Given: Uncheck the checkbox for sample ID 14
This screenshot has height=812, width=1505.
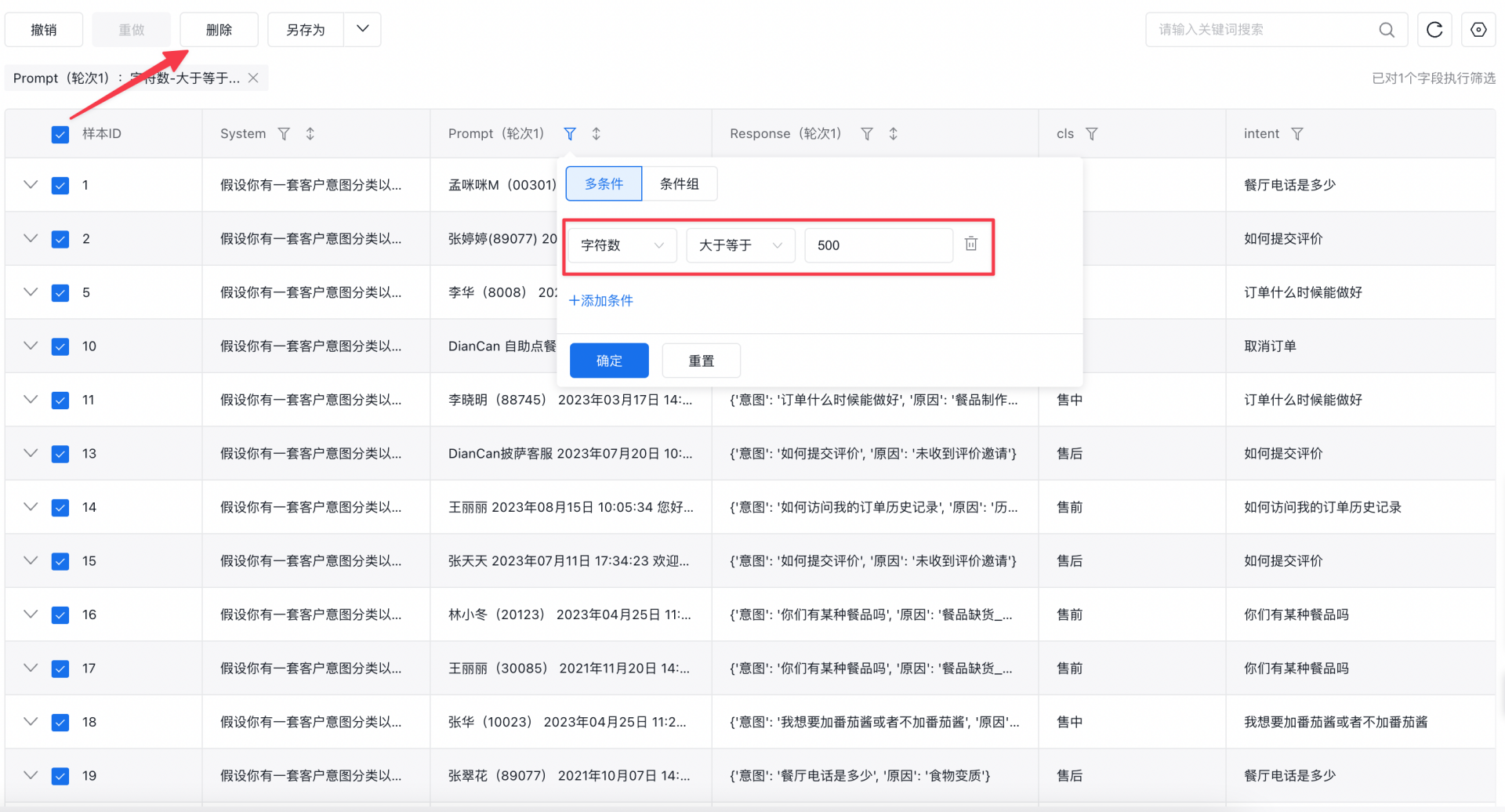Looking at the screenshot, I should click(x=60, y=508).
